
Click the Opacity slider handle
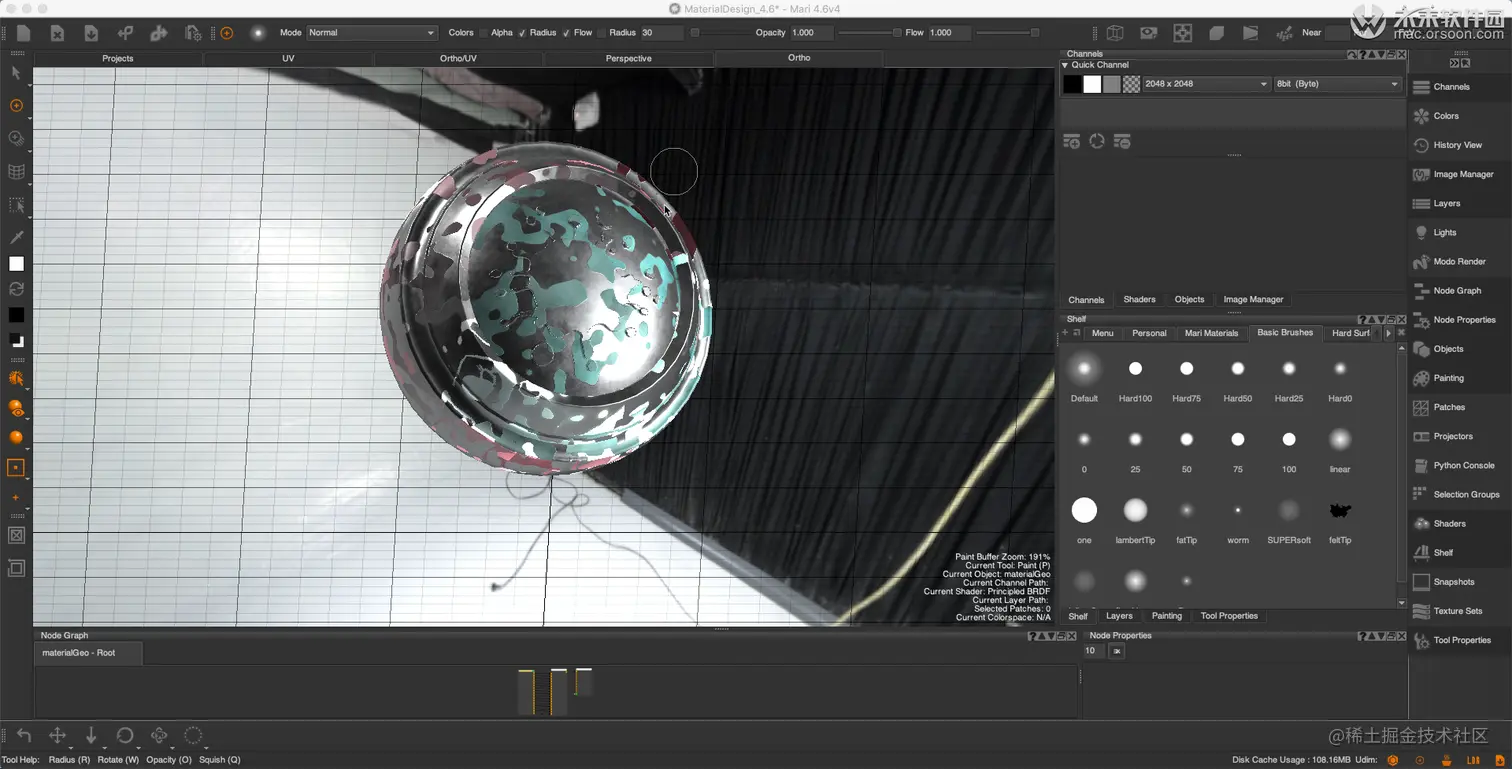tap(897, 33)
